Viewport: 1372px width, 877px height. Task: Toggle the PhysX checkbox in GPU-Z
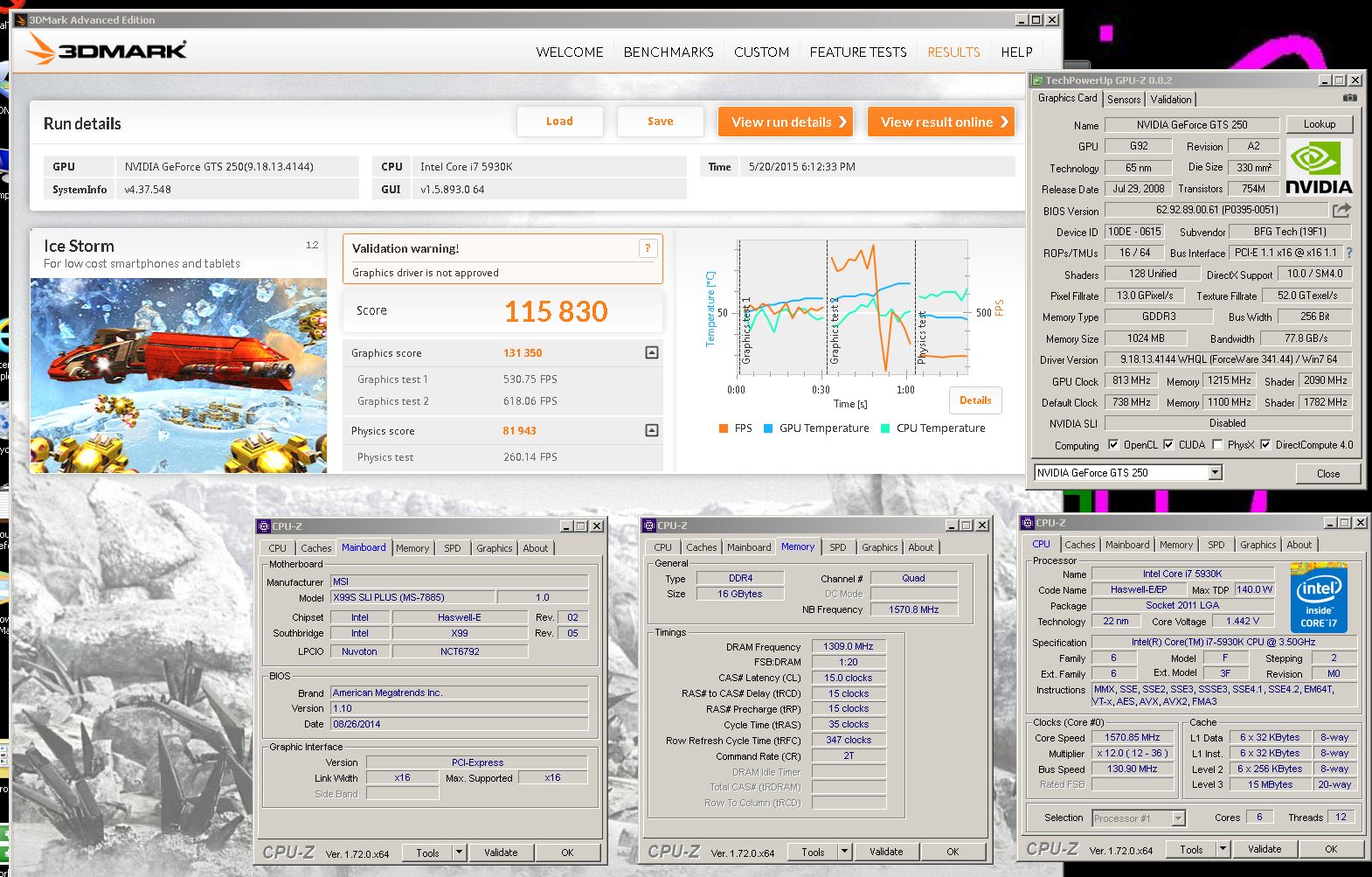[x=1217, y=444]
